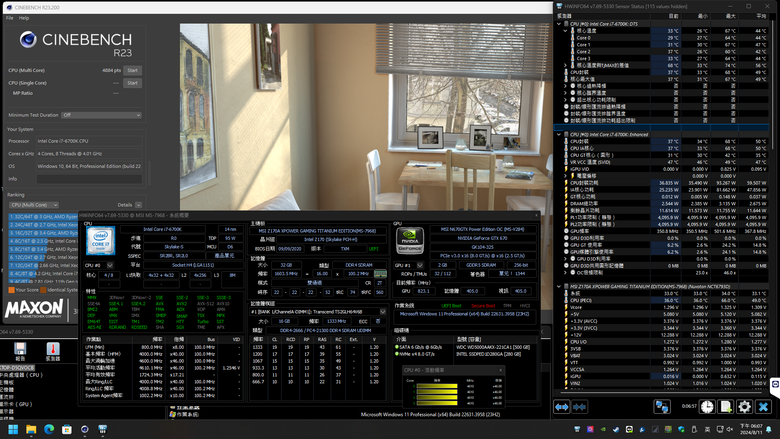Click the NVIDIA GeForce logo in HWiNFO
Screen dimensions: 780x439
(409, 241)
